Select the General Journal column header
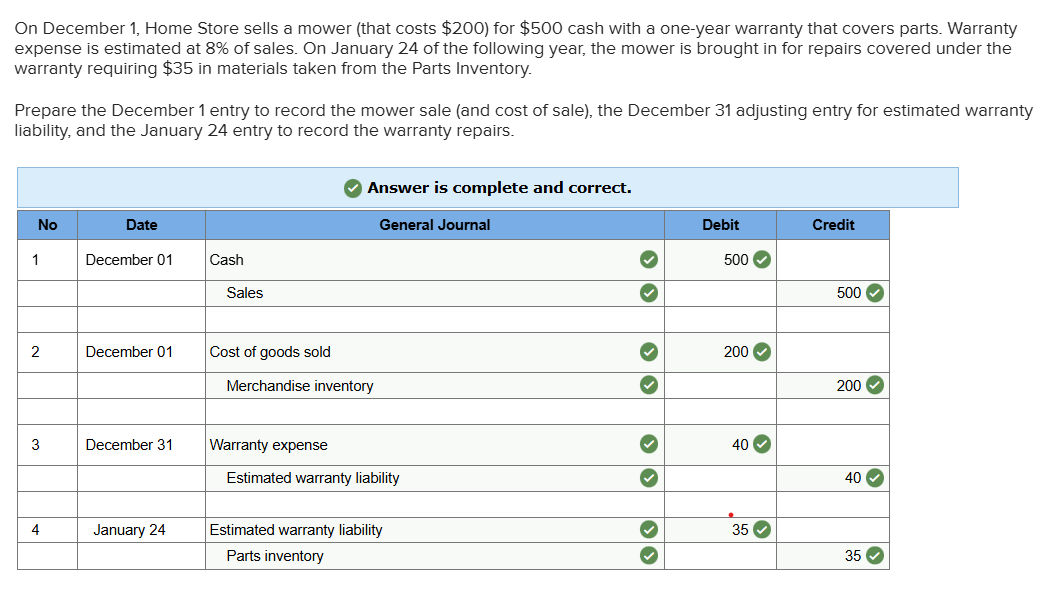 coord(434,225)
